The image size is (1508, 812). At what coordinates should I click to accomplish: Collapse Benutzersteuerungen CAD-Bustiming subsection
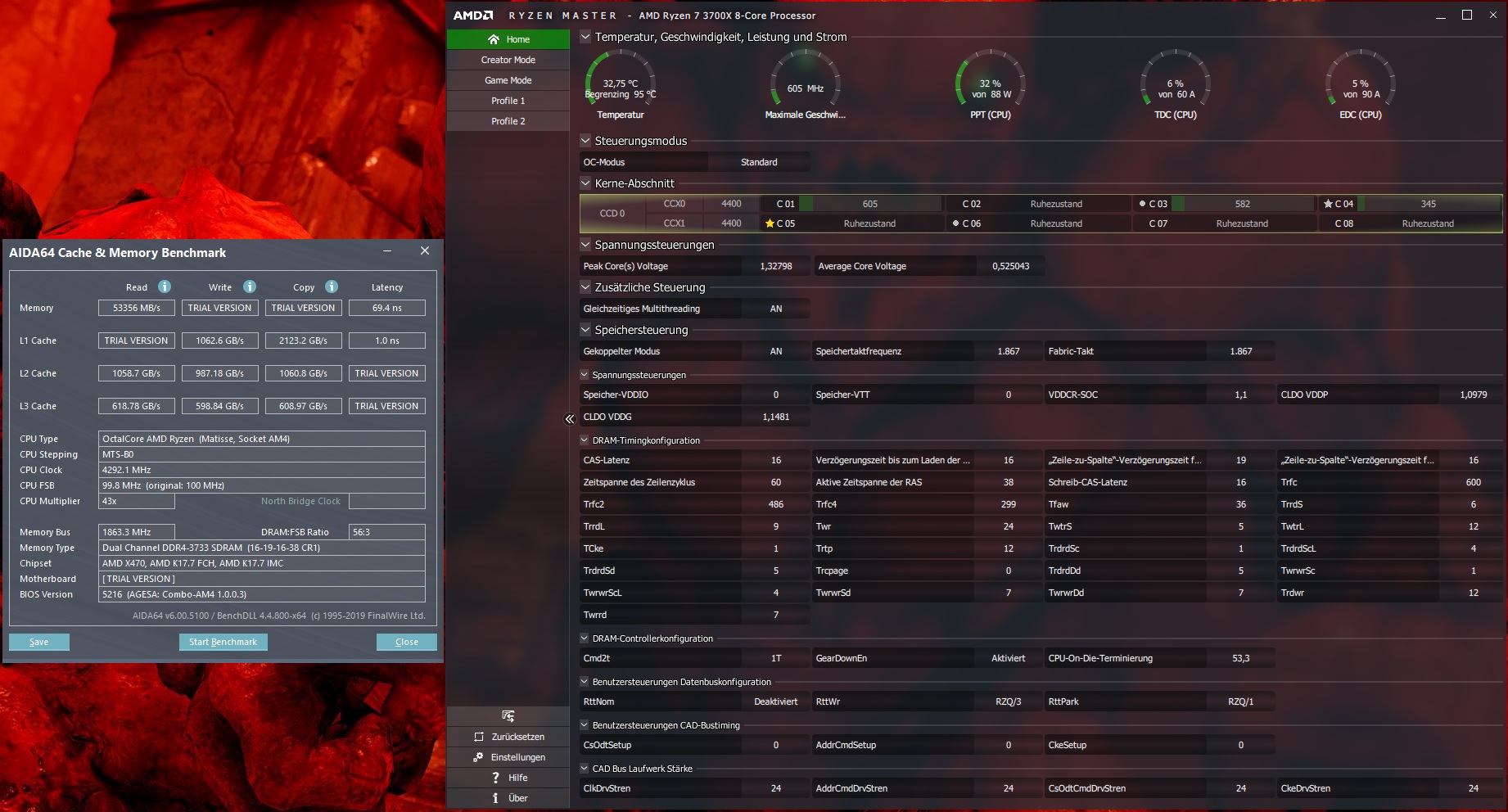click(585, 725)
